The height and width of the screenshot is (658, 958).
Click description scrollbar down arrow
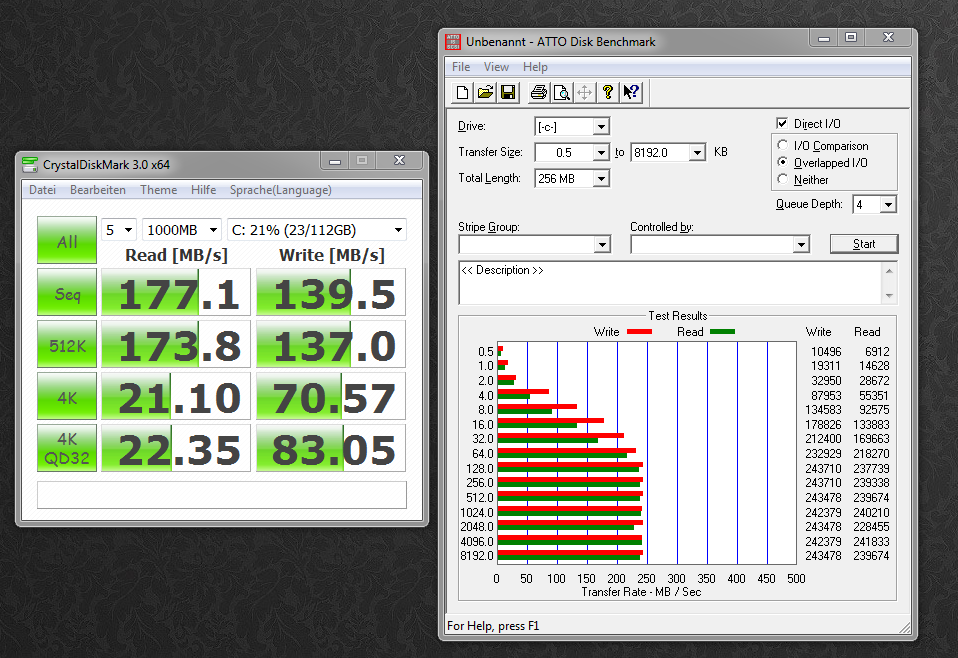889,296
